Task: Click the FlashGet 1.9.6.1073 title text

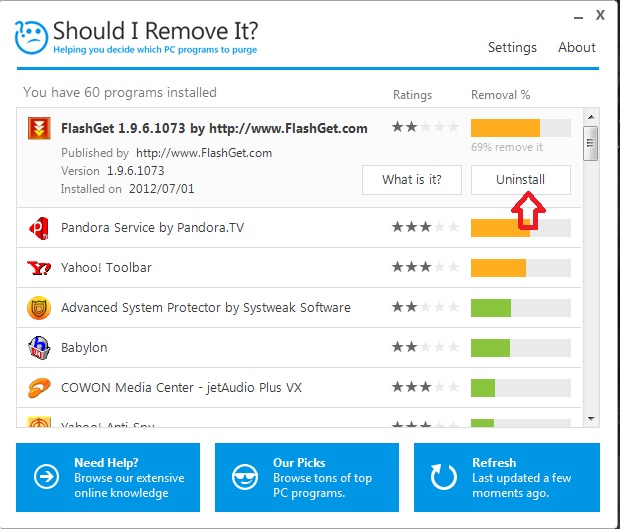Action: tap(214, 128)
